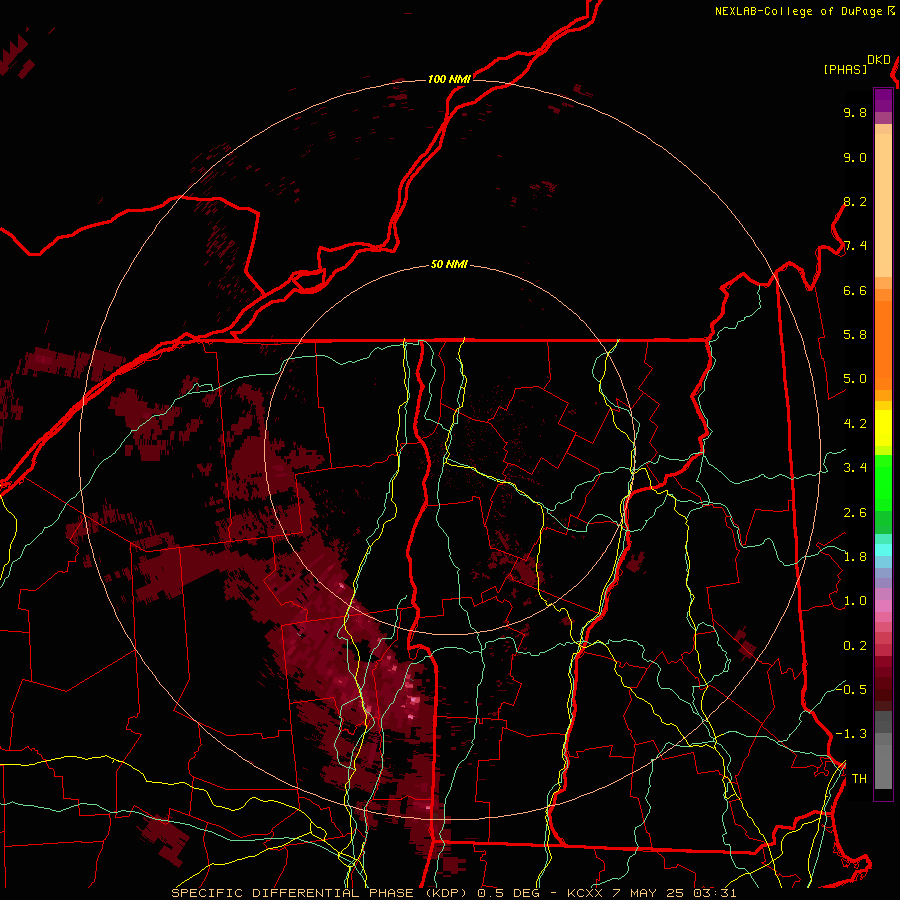The height and width of the screenshot is (900, 900).
Task: Click the 5.0 scale value
Action: click(x=855, y=379)
